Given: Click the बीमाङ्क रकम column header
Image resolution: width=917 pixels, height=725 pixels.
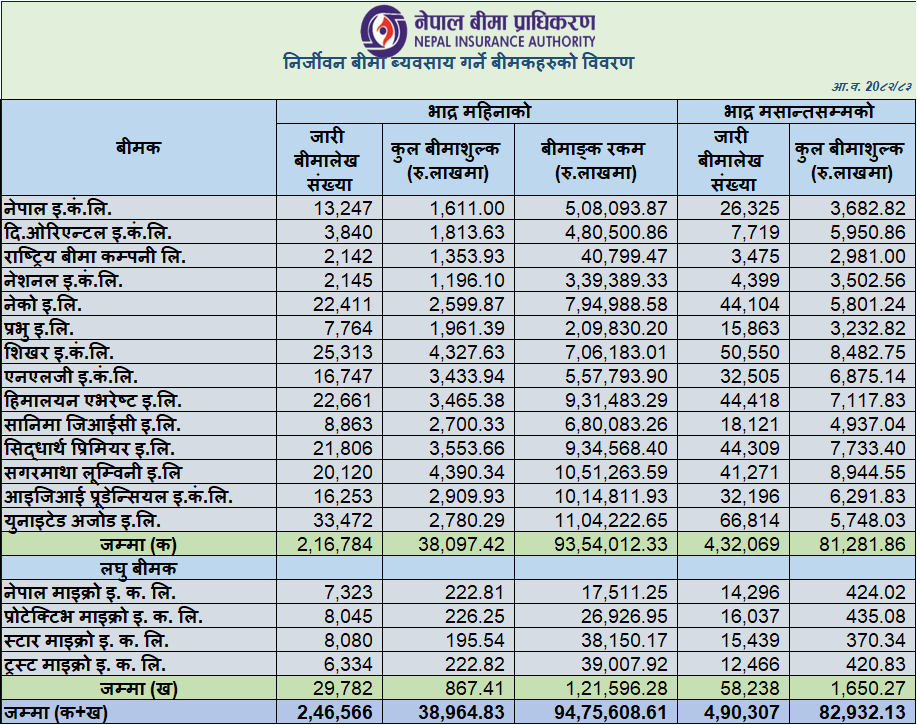Looking at the screenshot, I should pos(596,159).
